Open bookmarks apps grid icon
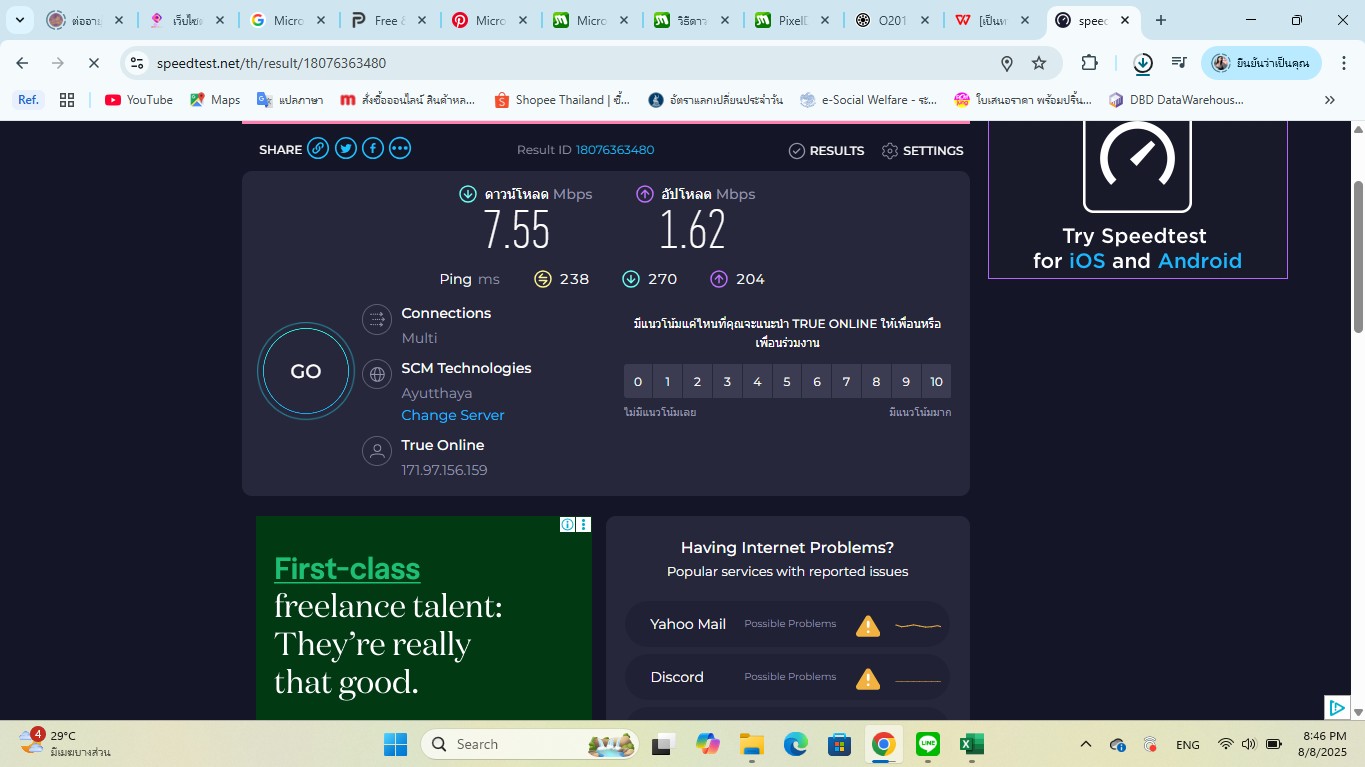This screenshot has height=767, width=1365. 67,100
